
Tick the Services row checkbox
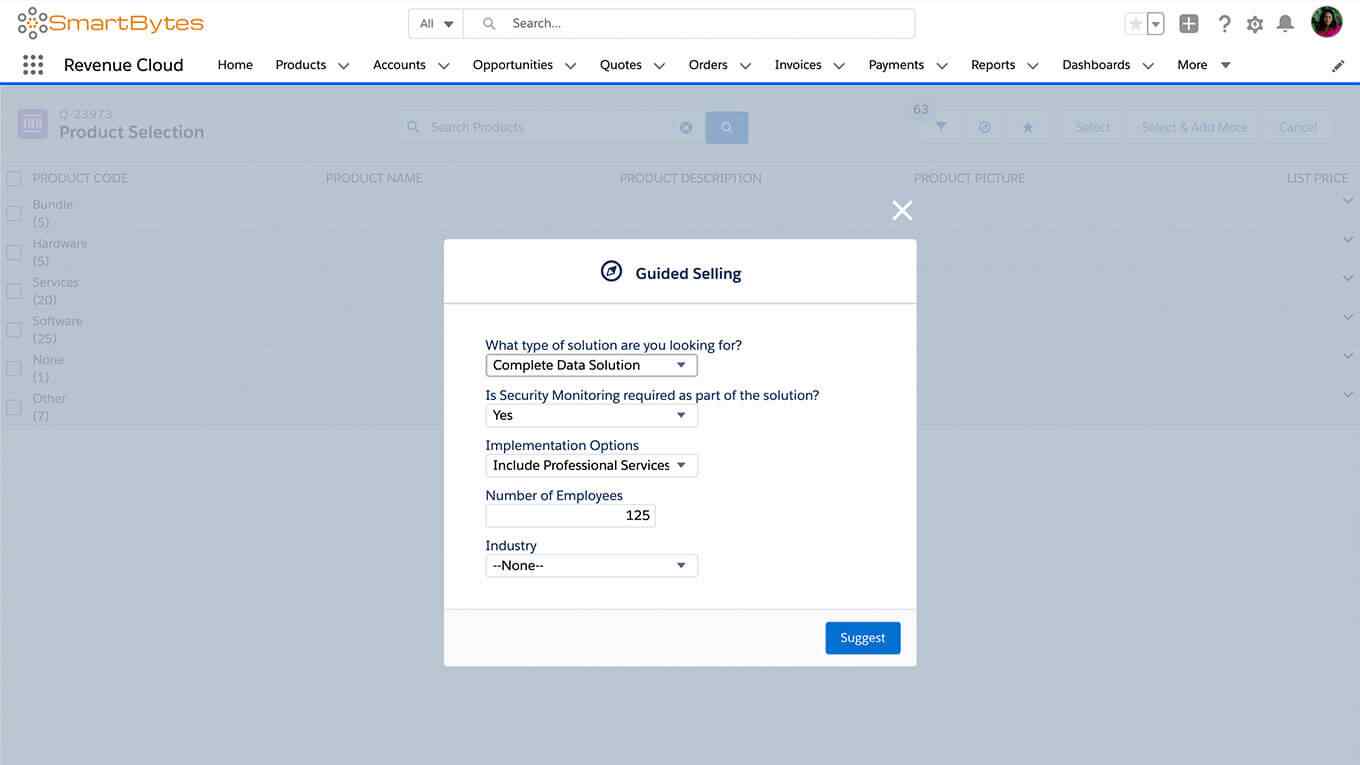pyautogui.click(x=14, y=291)
